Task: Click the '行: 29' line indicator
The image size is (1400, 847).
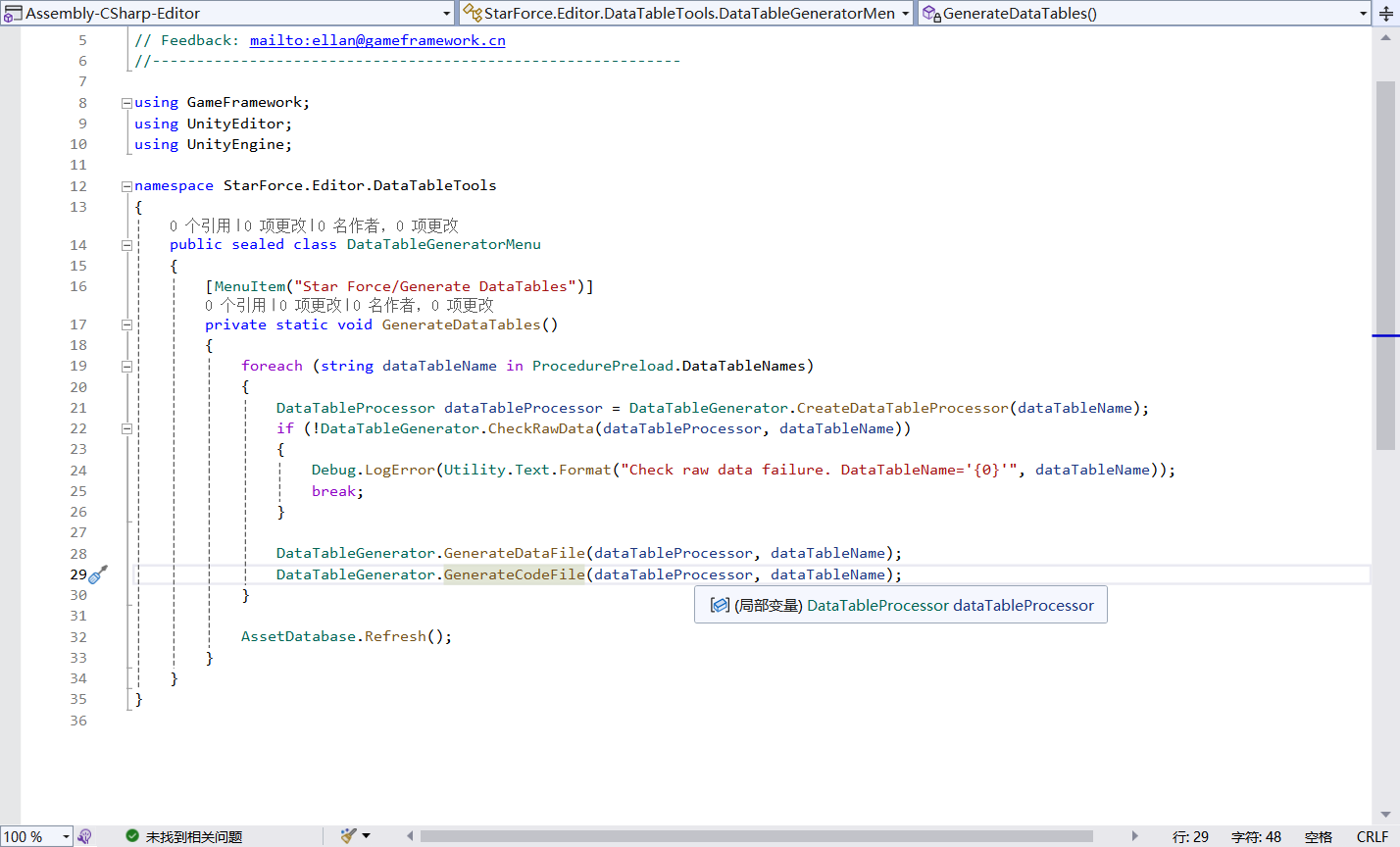Action: 1190,836
